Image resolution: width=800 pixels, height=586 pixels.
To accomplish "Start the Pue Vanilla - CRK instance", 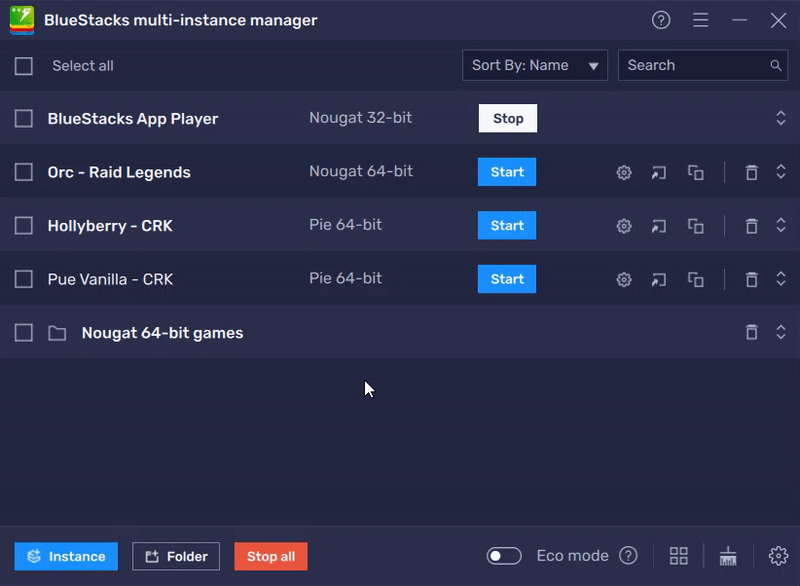I will point(507,279).
